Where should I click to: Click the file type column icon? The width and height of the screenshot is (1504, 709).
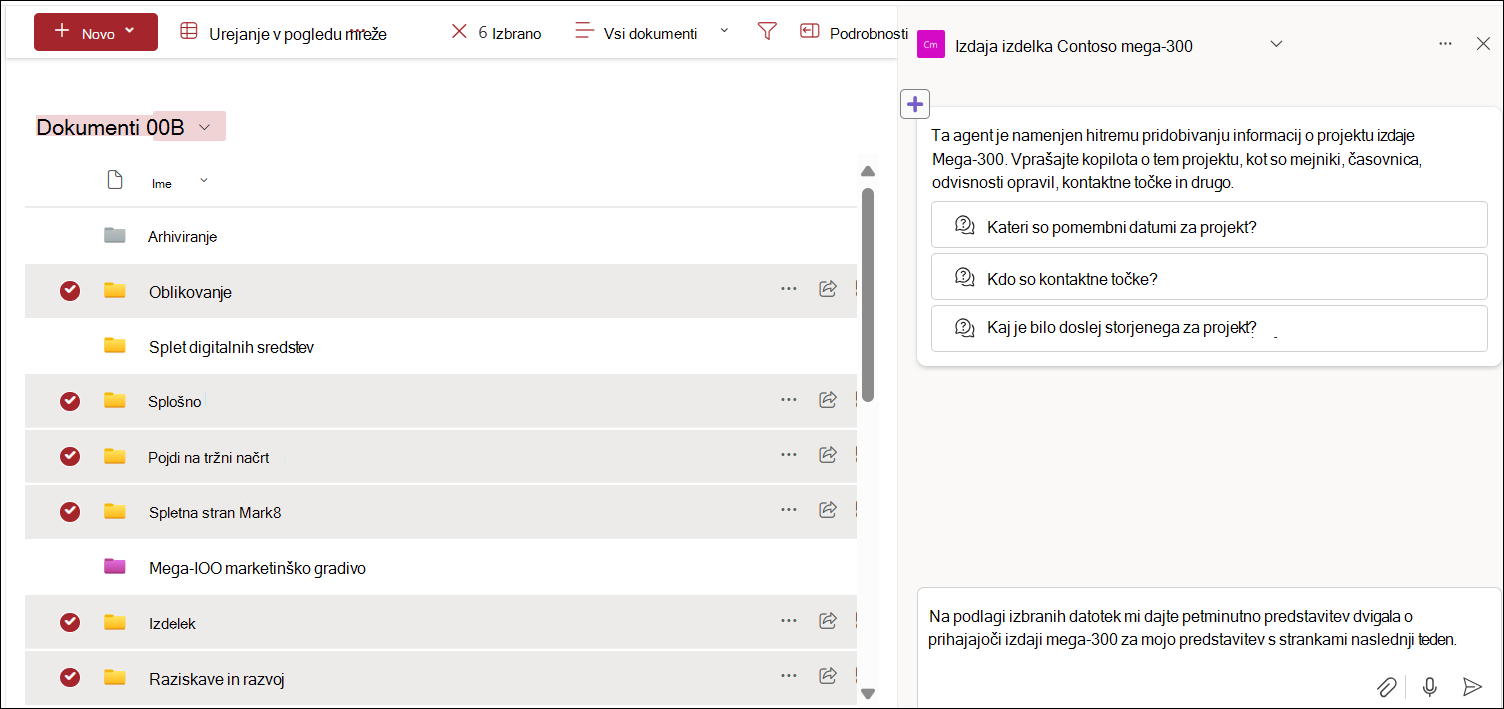[x=115, y=181]
